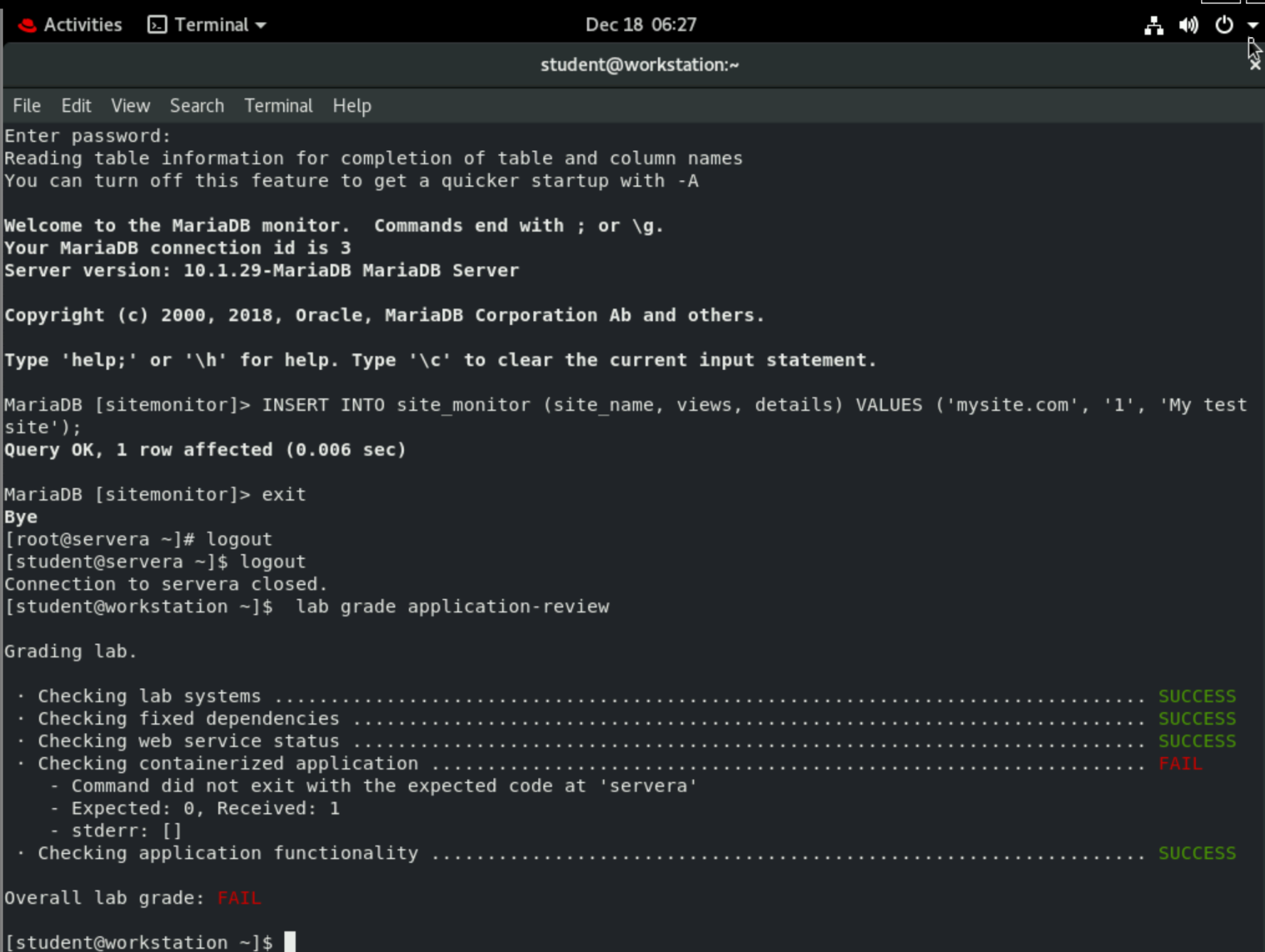Click 'Query OK, 1 row affected' output
This screenshot has height=952, width=1265.
click(205, 450)
